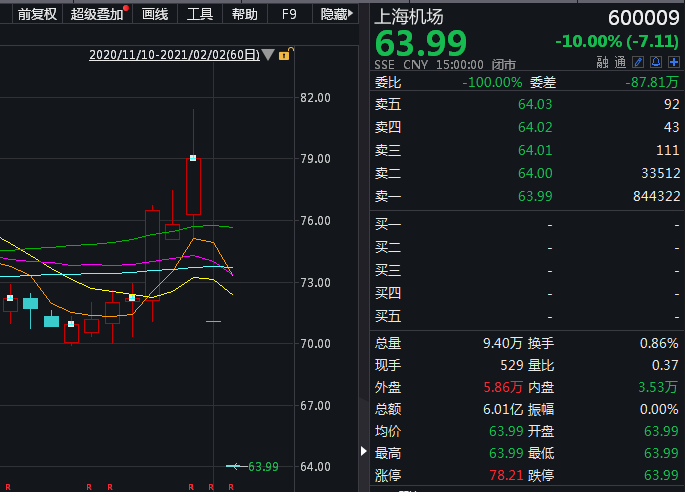Open the 前复权 price adjustment selector

point(36,14)
